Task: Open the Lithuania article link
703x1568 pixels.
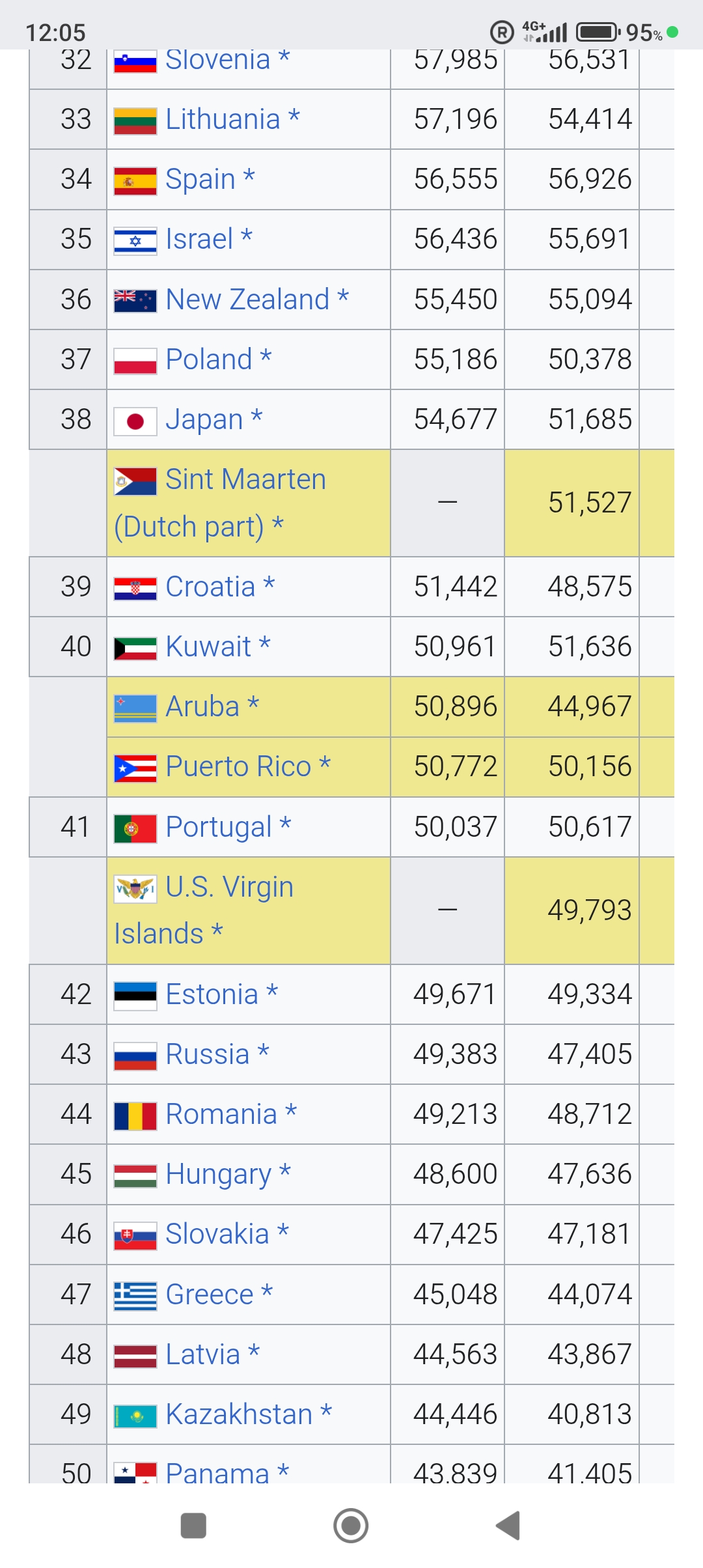Action: tap(223, 120)
